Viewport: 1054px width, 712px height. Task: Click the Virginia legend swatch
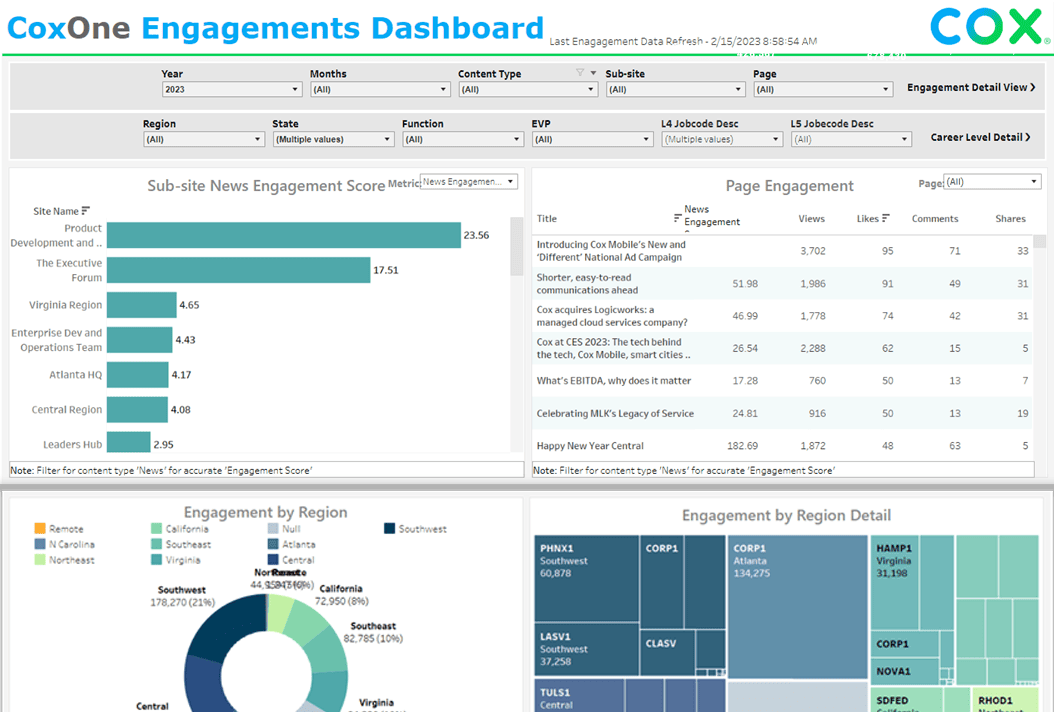click(157, 559)
